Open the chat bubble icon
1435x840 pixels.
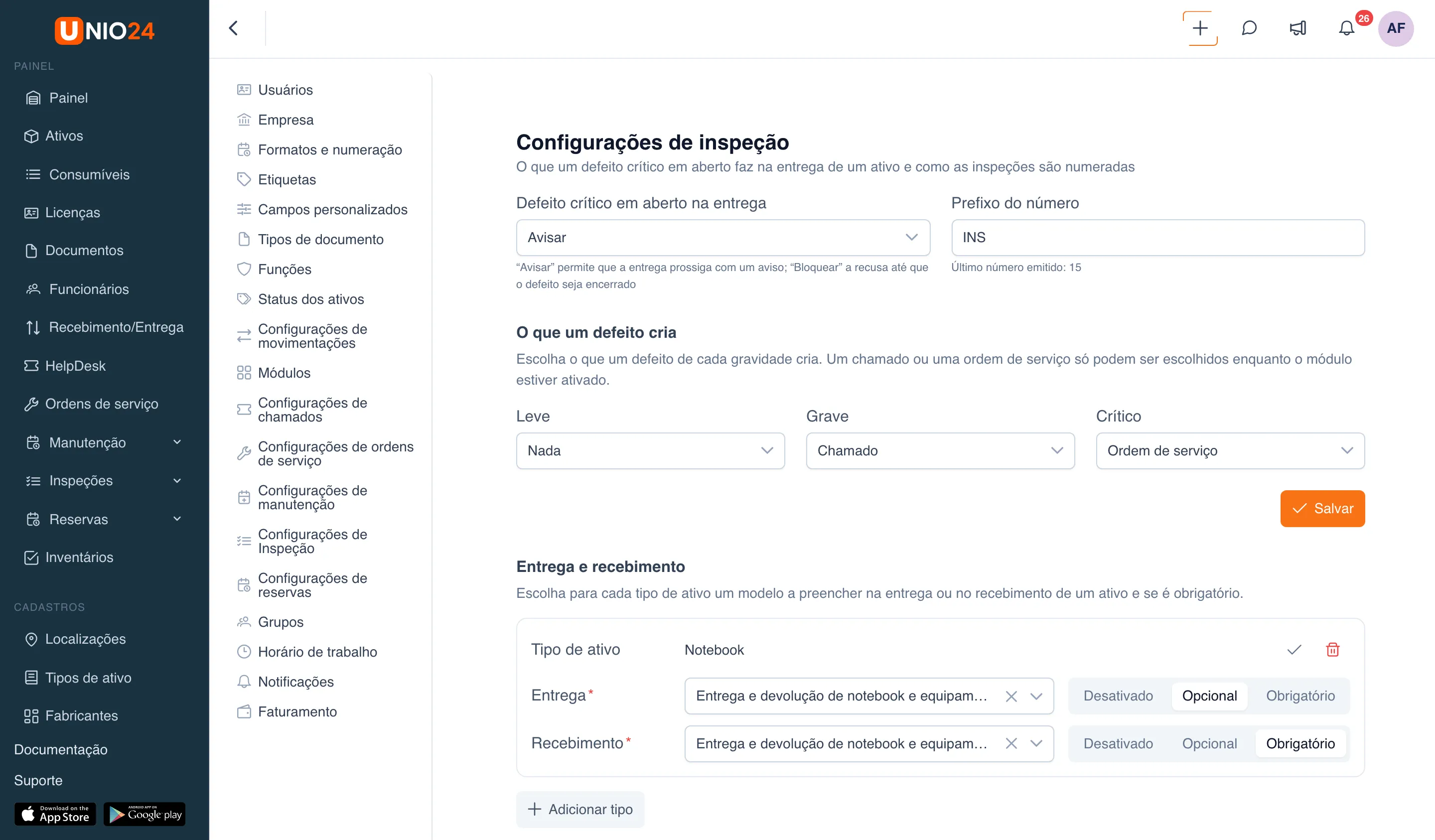[1249, 28]
